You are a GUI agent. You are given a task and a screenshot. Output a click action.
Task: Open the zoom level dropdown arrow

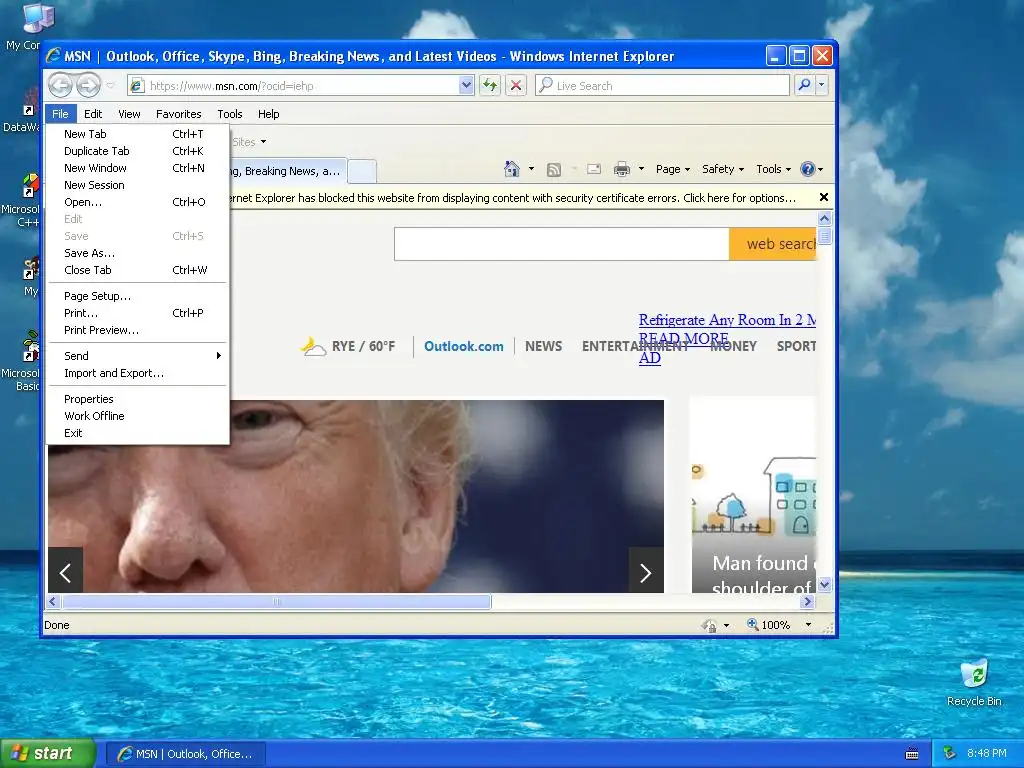pyautogui.click(x=808, y=625)
